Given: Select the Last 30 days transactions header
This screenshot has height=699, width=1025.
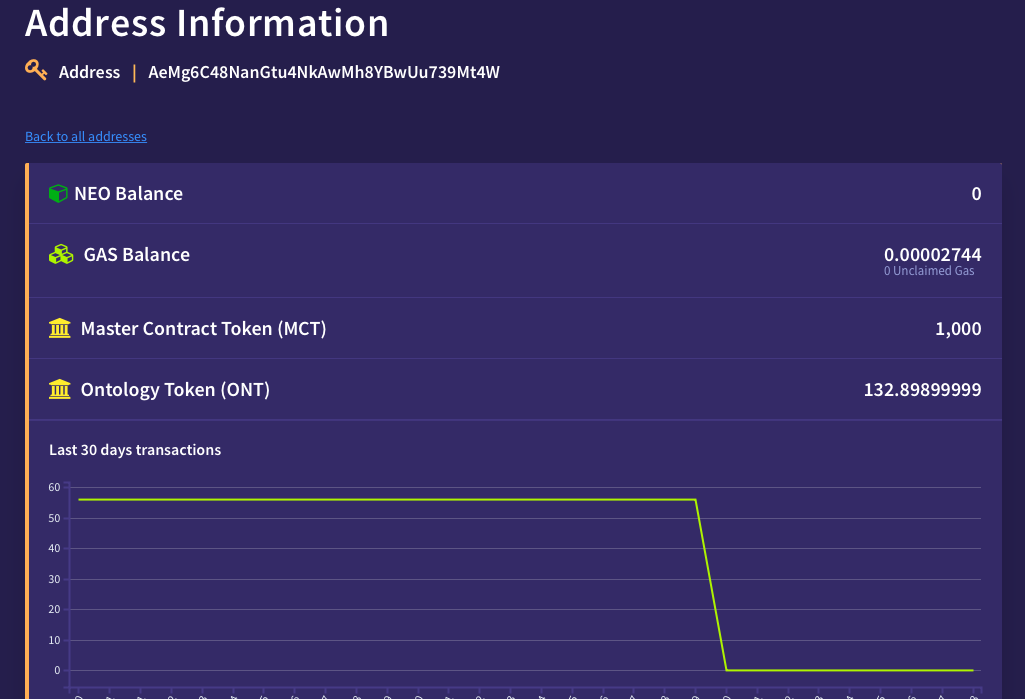Looking at the screenshot, I should pos(135,449).
